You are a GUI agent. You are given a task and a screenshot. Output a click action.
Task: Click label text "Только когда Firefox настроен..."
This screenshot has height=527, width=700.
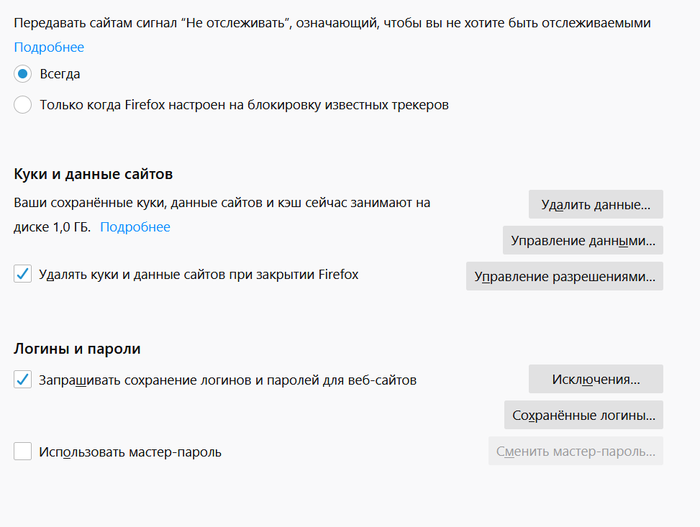tap(244, 105)
